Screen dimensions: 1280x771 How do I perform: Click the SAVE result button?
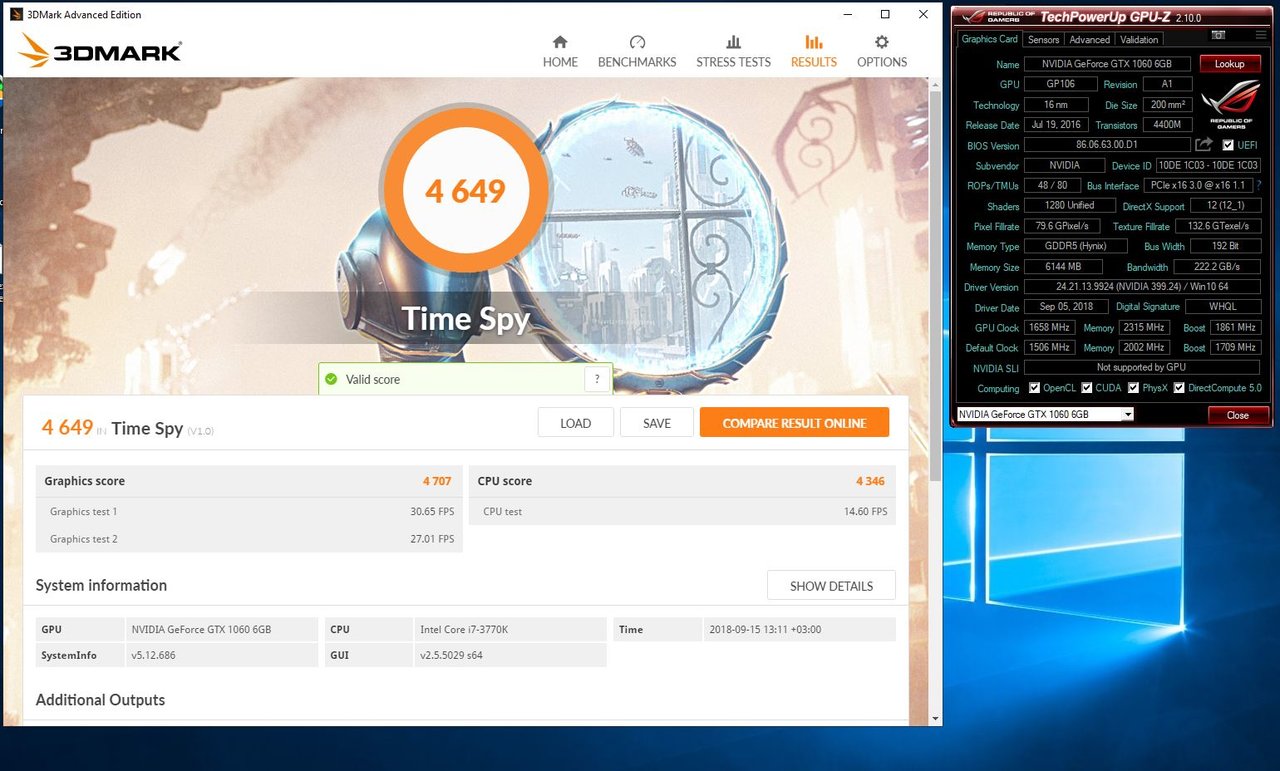tap(657, 423)
